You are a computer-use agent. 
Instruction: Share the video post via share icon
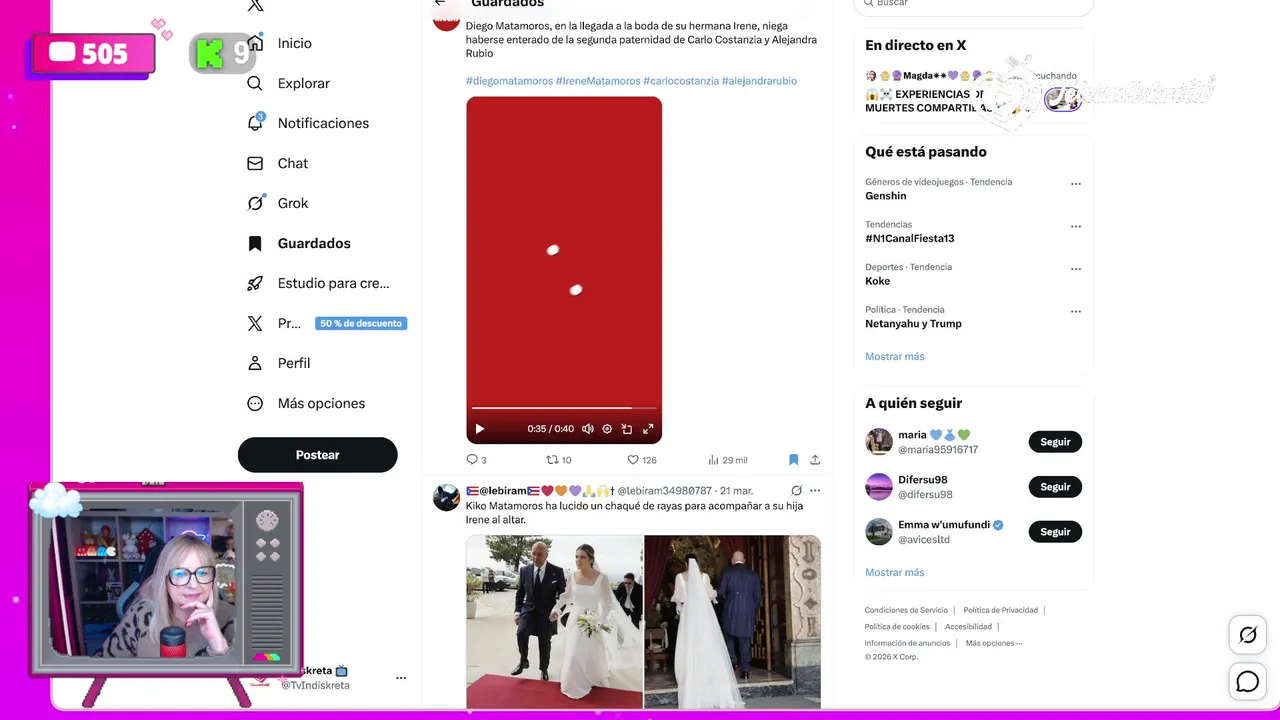[x=815, y=460]
